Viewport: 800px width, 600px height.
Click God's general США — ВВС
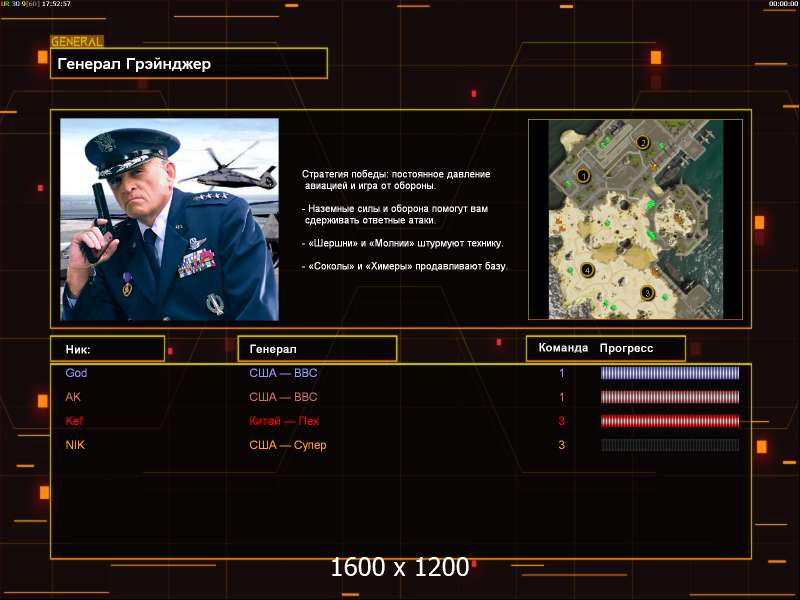click(283, 373)
